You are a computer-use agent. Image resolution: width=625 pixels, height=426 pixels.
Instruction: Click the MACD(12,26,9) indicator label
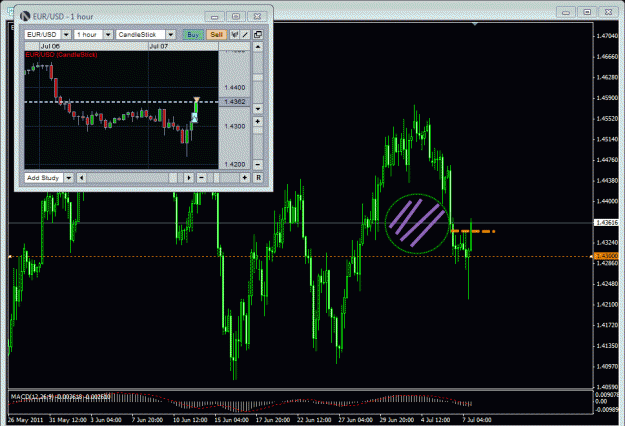tap(61, 397)
